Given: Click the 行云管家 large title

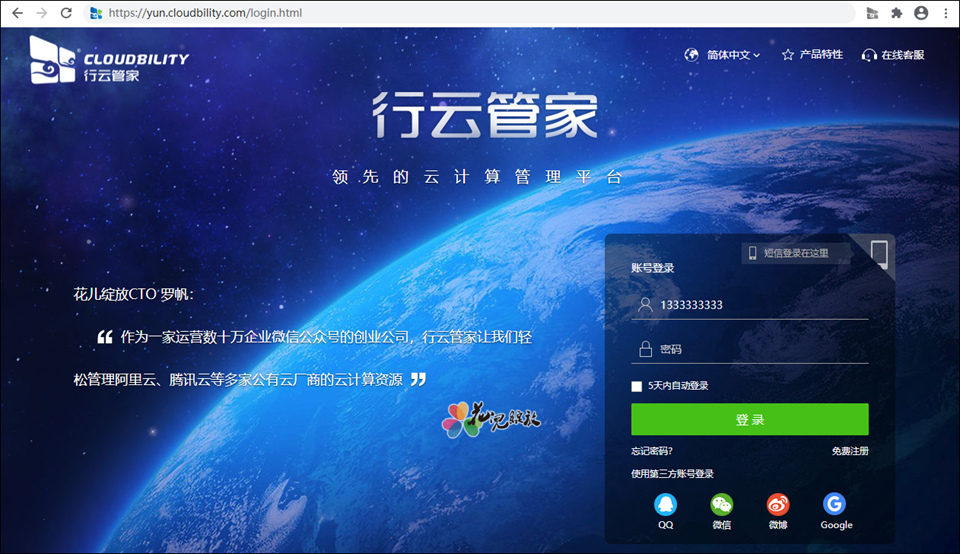Looking at the screenshot, I should click(485, 115).
